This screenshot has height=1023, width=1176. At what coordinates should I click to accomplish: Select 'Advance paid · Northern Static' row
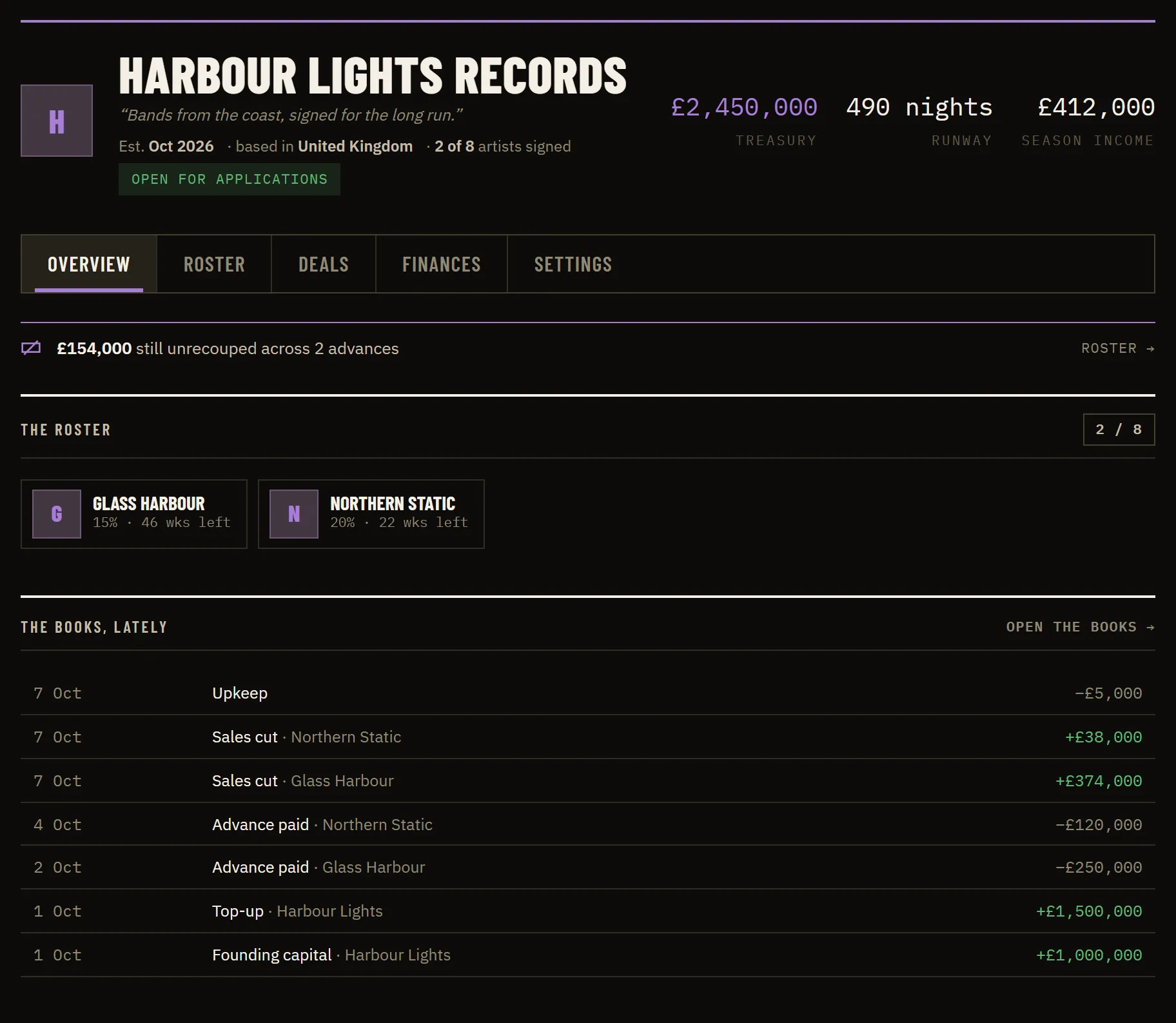pos(588,825)
